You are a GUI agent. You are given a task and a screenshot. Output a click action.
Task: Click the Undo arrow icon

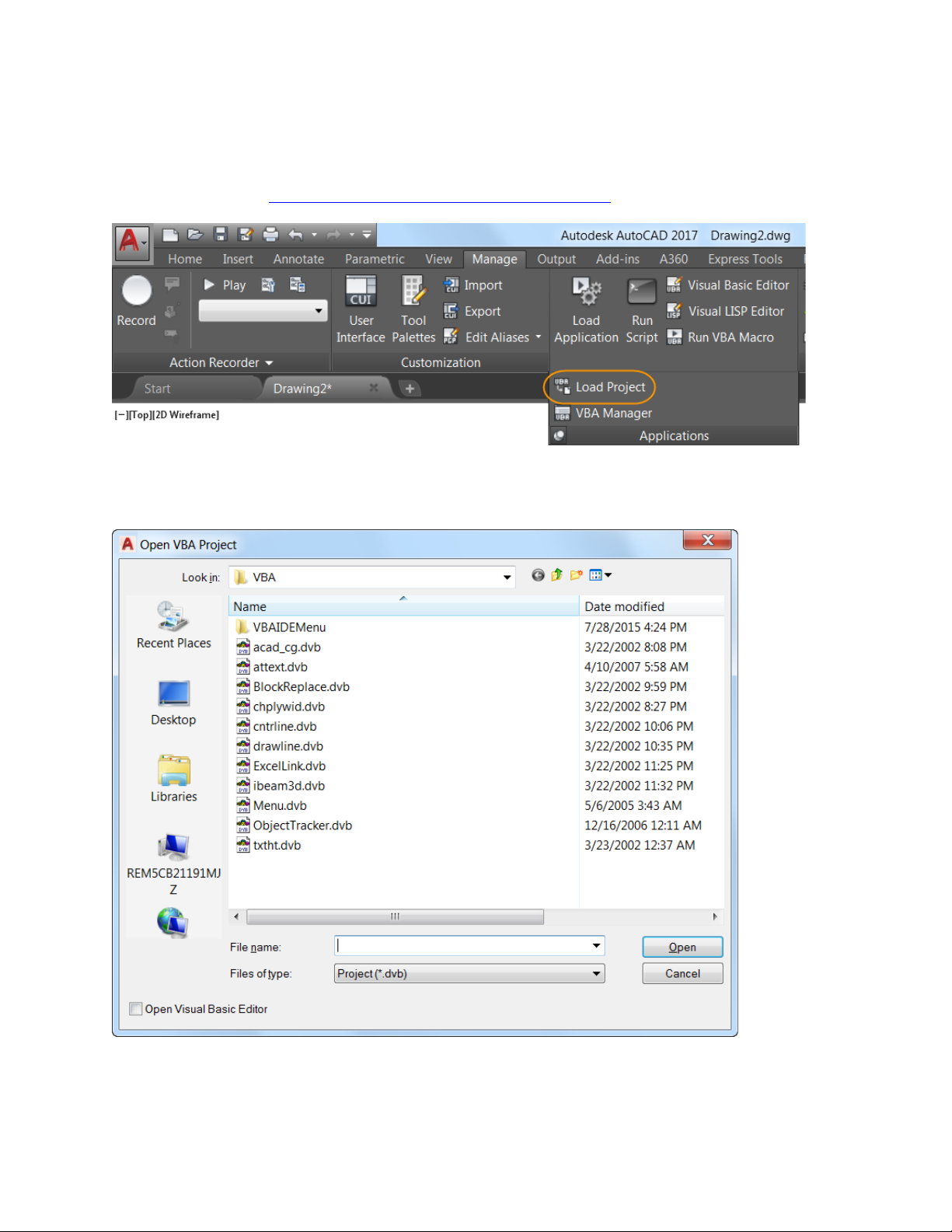coord(295,235)
